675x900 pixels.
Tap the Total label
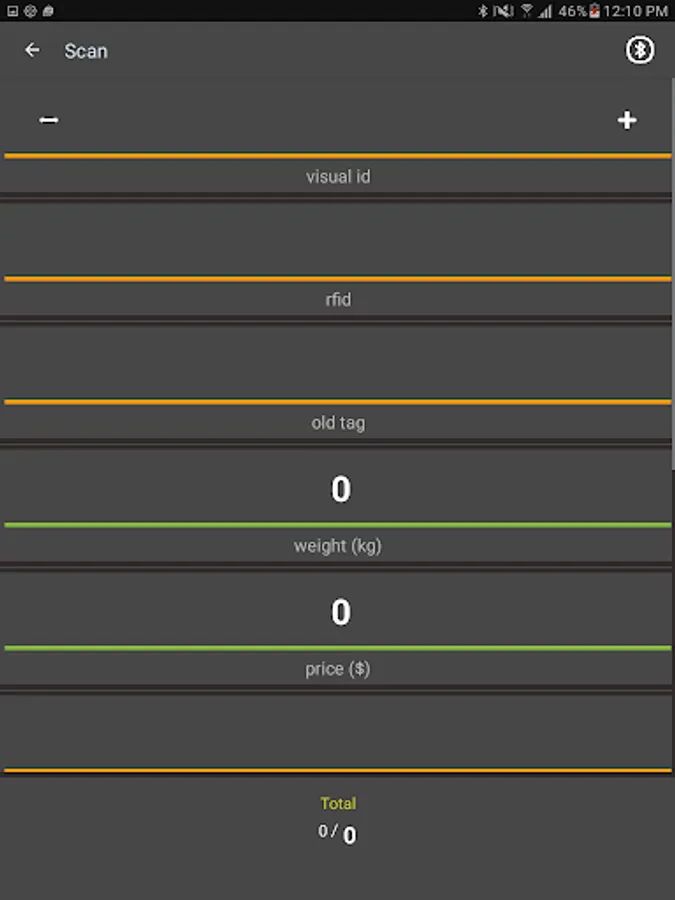point(338,803)
